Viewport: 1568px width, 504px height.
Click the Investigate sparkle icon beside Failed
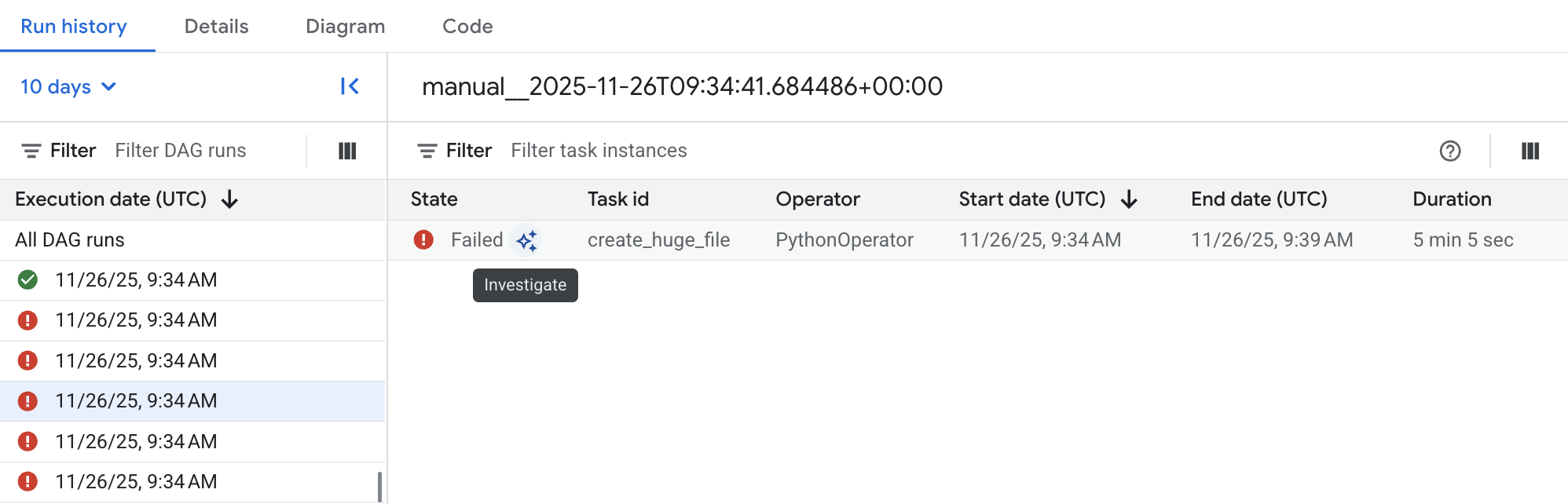[x=526, y=240]
